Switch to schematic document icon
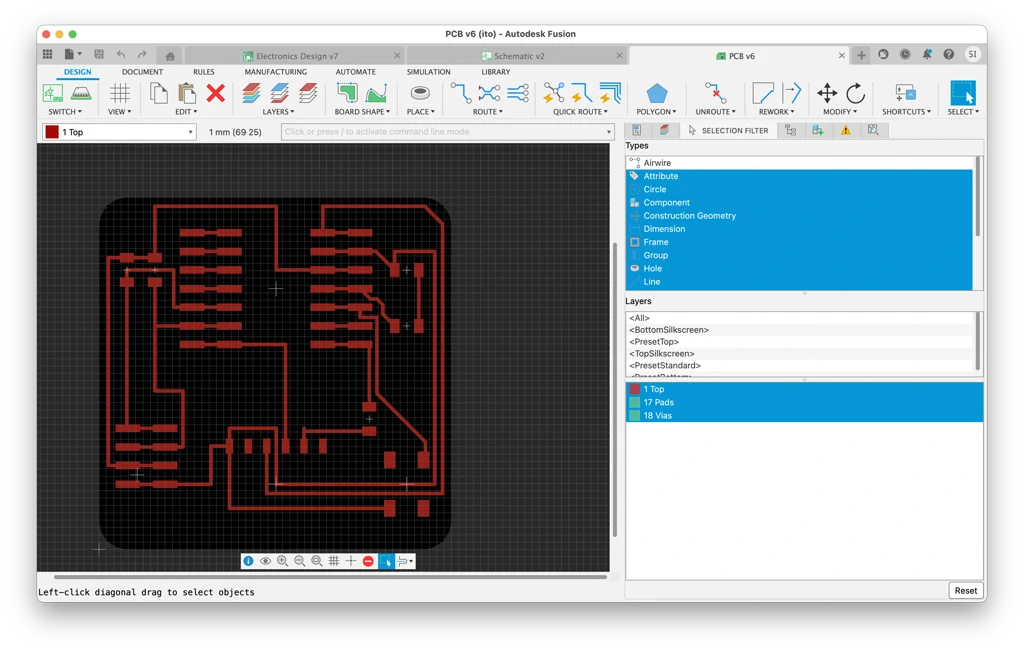Screen dimensions: 1024x651 pyautogui.click(x=53, y=93)
